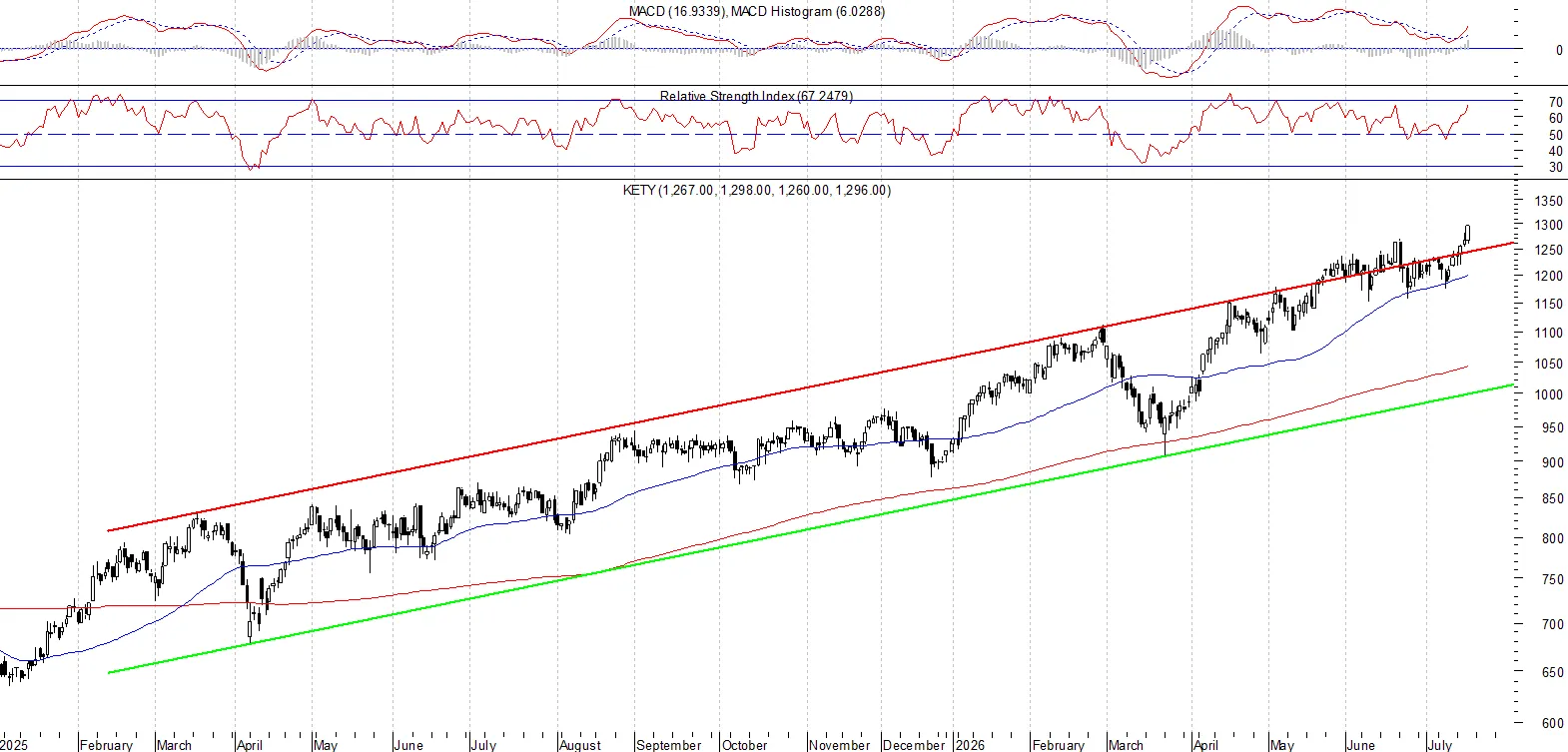This screenshot has height=752, width=1568.
Task: Click the 600 price axis label
Action: tap(1552, 724)
